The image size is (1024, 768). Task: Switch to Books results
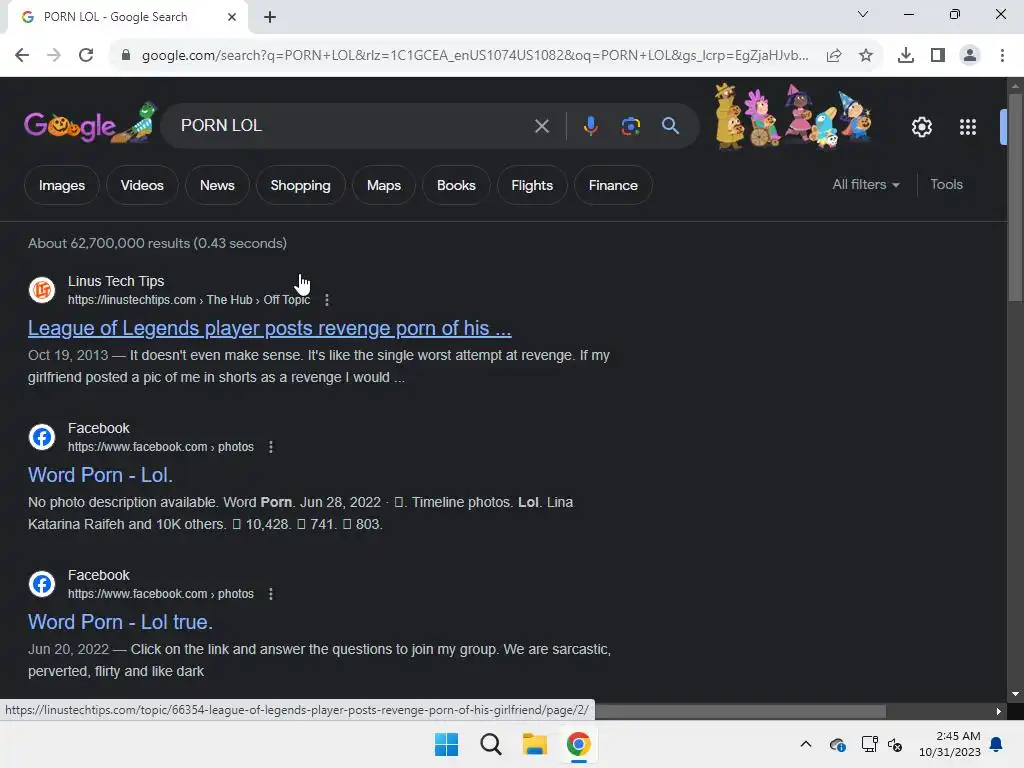click(x=456, y=185)
